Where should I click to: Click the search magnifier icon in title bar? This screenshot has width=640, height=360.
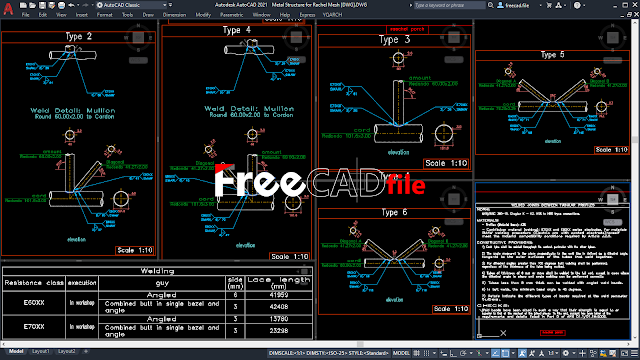click(491, 5)
